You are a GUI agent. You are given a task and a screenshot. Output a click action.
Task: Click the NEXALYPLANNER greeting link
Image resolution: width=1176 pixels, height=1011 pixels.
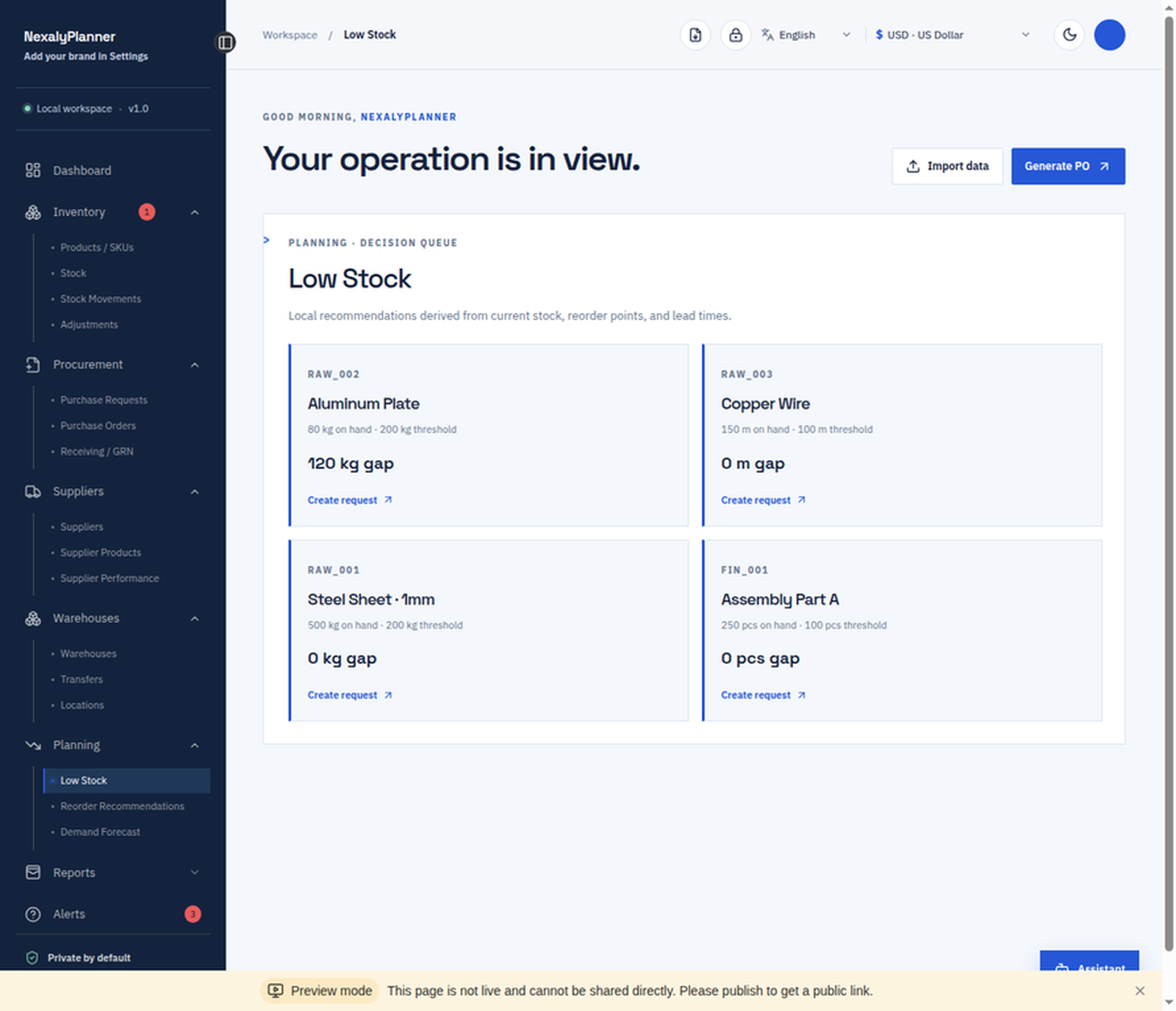(x=409, y=117)
